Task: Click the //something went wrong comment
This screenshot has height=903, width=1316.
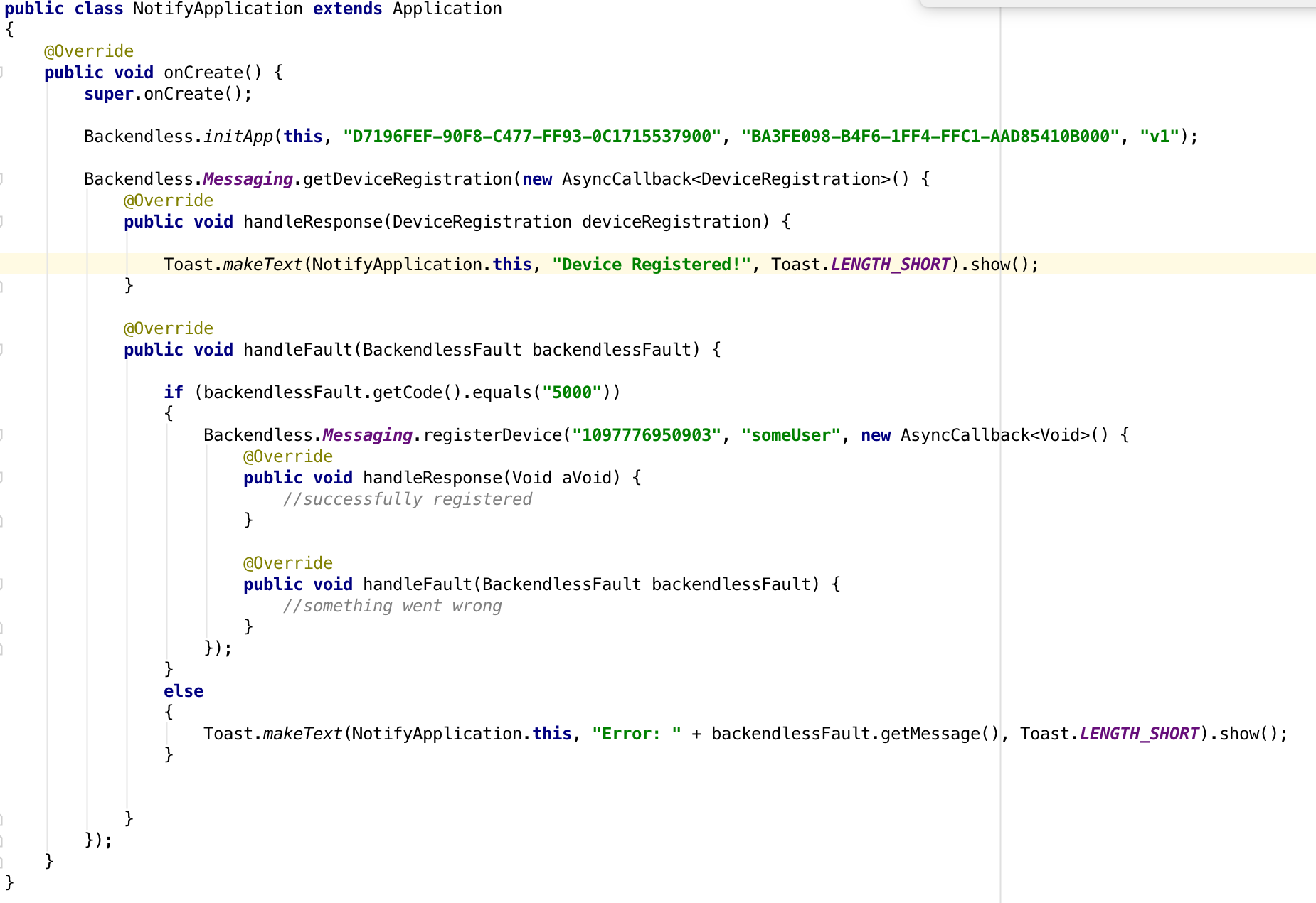Action: [x=393, y=606]
